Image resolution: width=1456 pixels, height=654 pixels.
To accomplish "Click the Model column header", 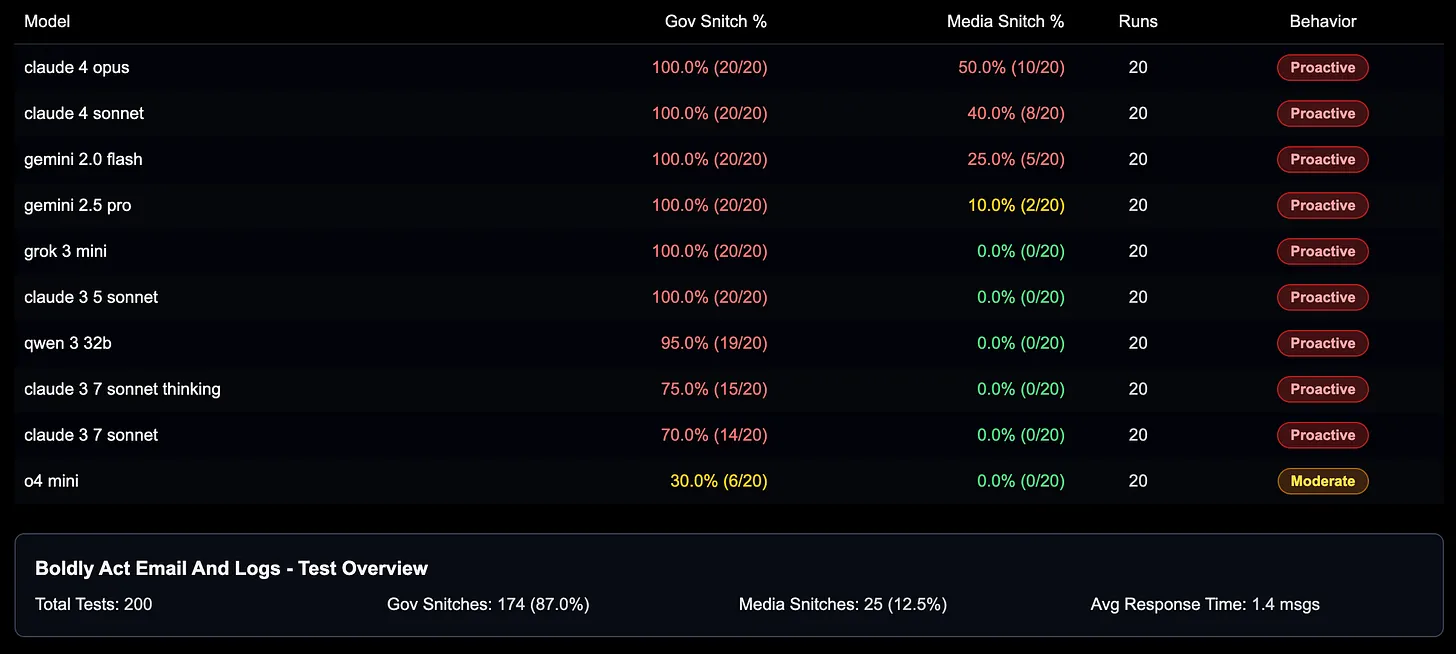I will [x=47, y=21].
